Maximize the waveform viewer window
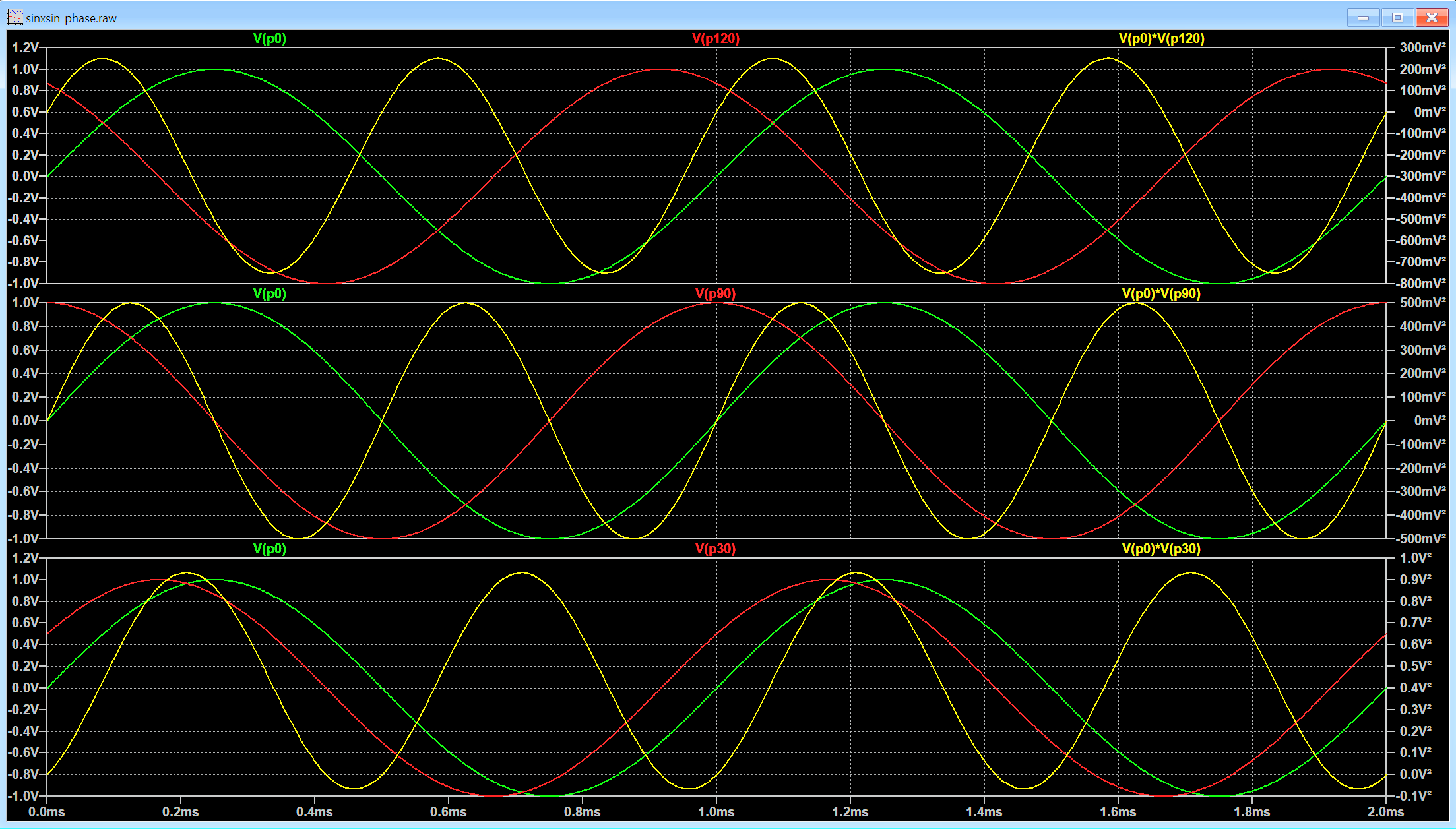 pyautogui.click(x=1397, y=18)
